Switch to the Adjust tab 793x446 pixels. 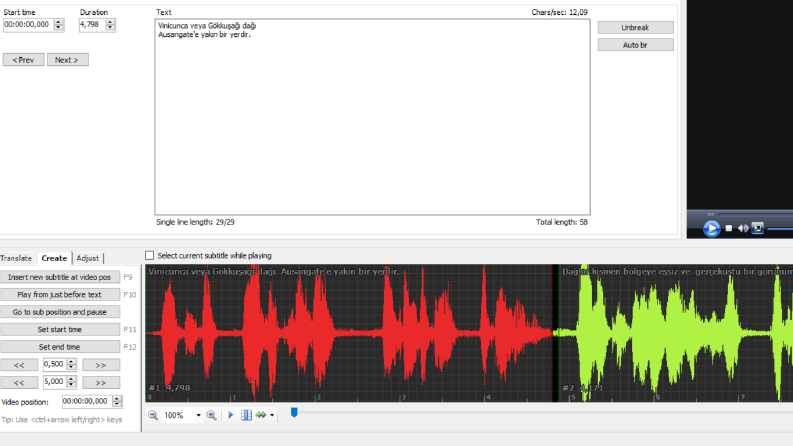pos(87,258)
